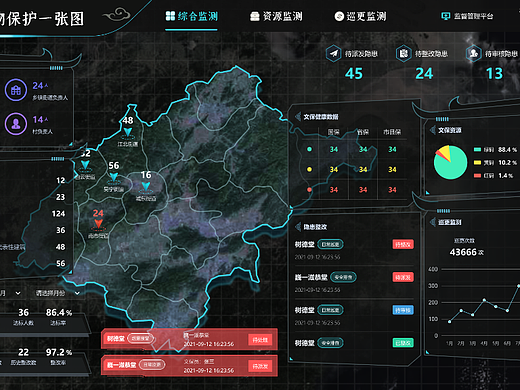The height and width of the screenshot is (390, 520).
Task: Click the 资源监测 stack icon
Action: click(255, 16)
